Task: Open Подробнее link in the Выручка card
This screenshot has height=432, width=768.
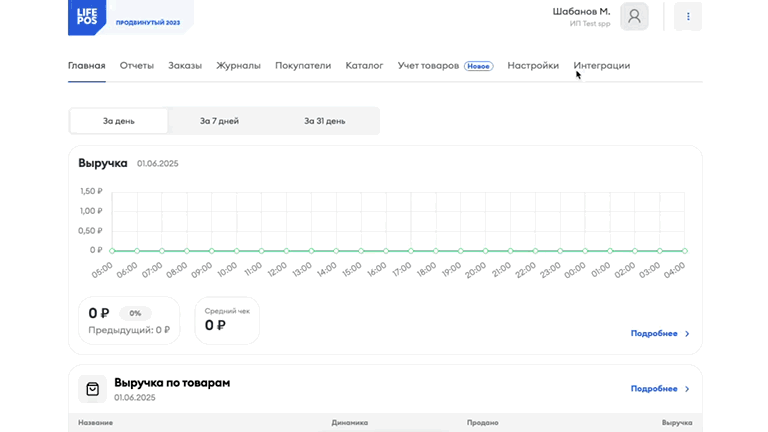Action: (x=654, y=334)
